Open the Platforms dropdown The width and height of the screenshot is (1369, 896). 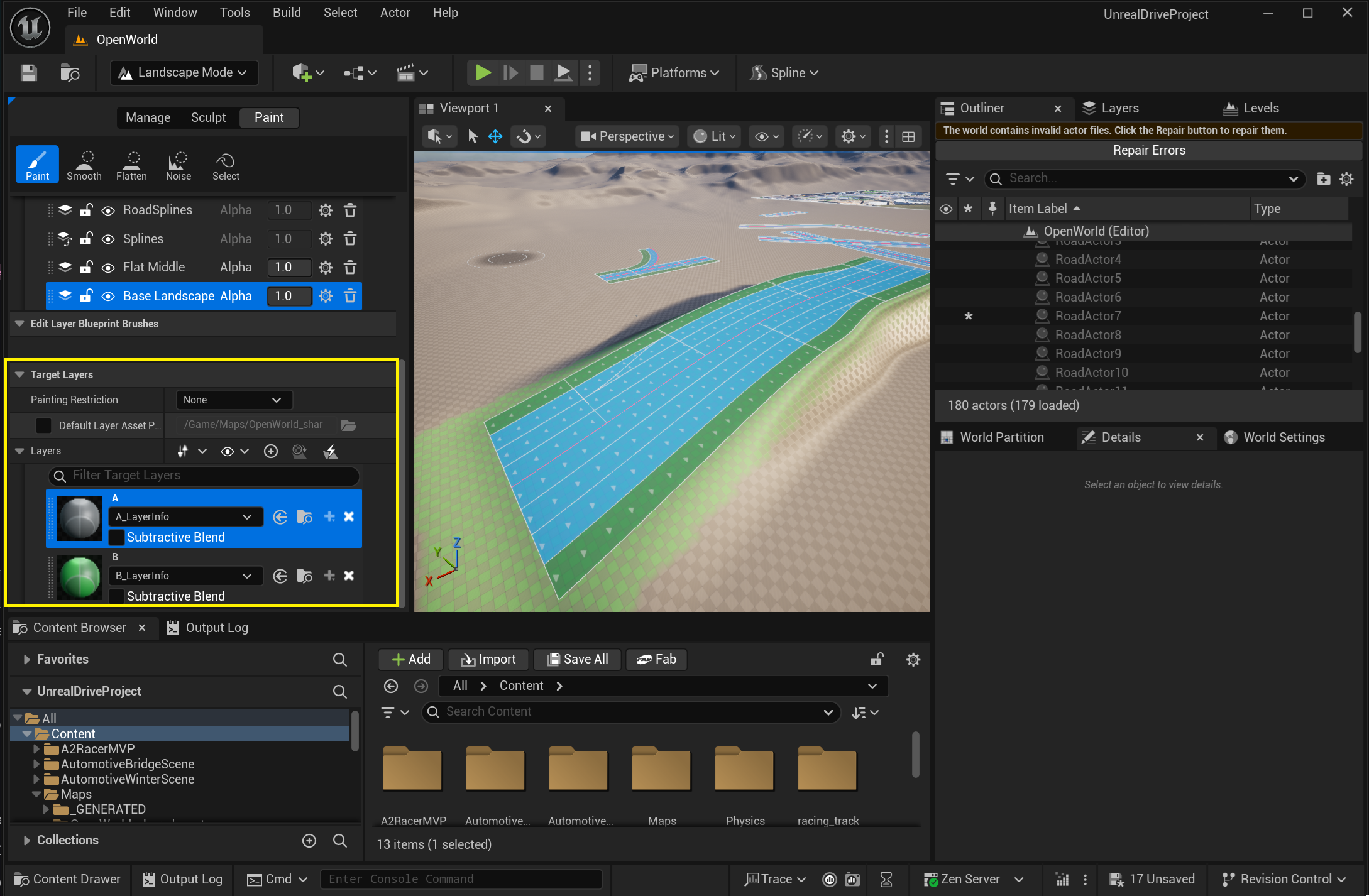674,73
